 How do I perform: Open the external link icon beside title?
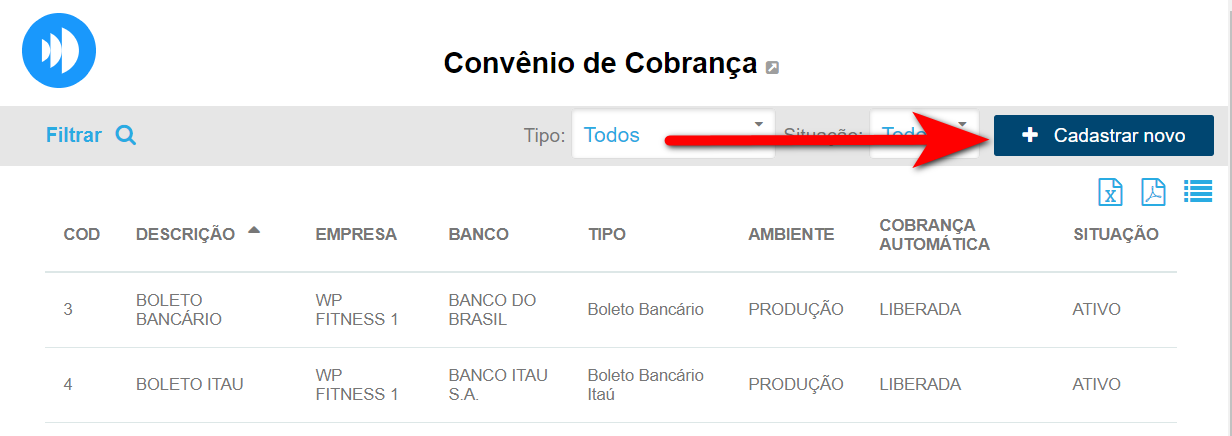(772, 67)
